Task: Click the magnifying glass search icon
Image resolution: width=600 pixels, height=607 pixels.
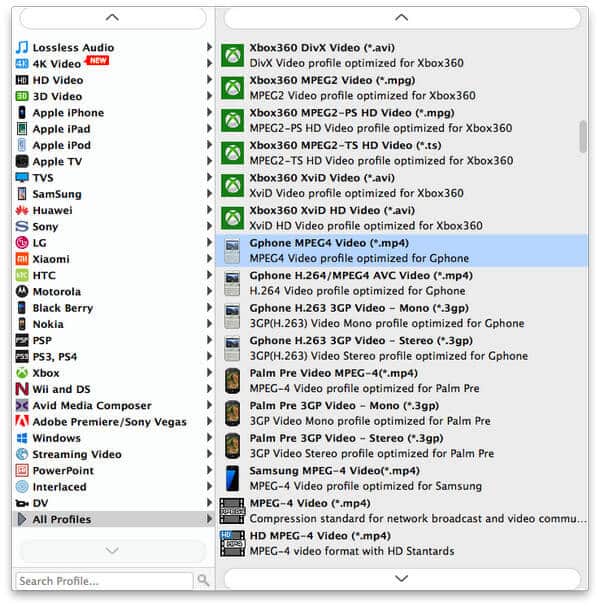Action: [204, 580]
